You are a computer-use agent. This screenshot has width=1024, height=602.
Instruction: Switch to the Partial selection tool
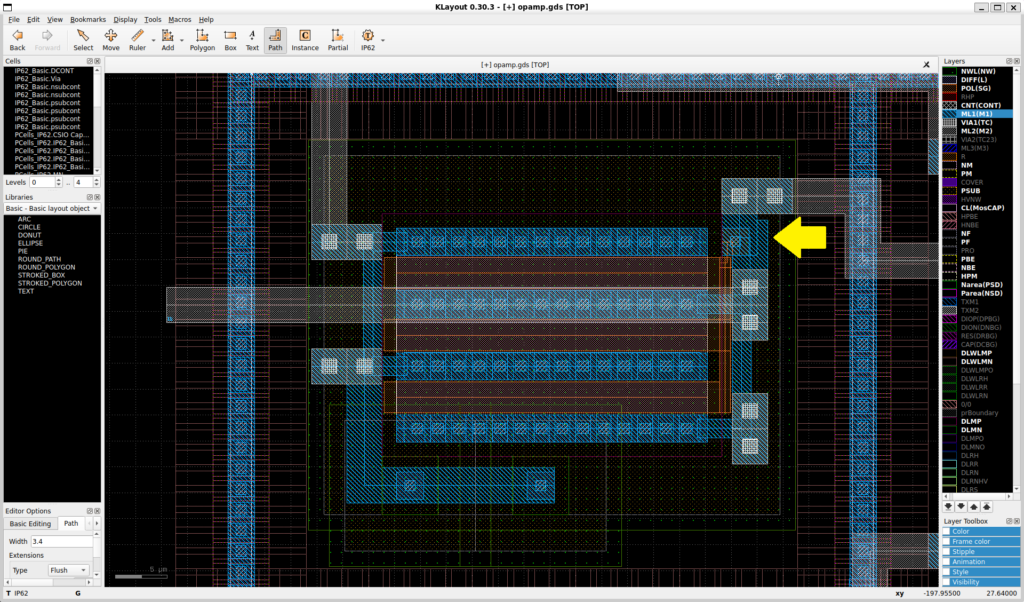click(338, 39)
